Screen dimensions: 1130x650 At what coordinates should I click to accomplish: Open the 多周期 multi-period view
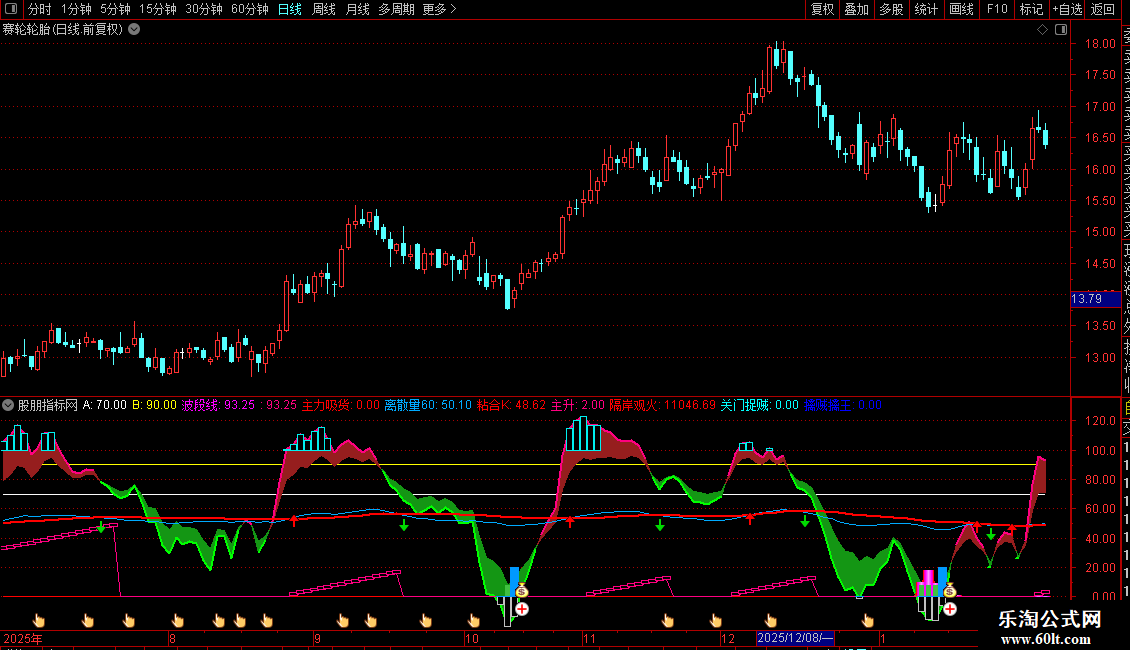point(396,9)
